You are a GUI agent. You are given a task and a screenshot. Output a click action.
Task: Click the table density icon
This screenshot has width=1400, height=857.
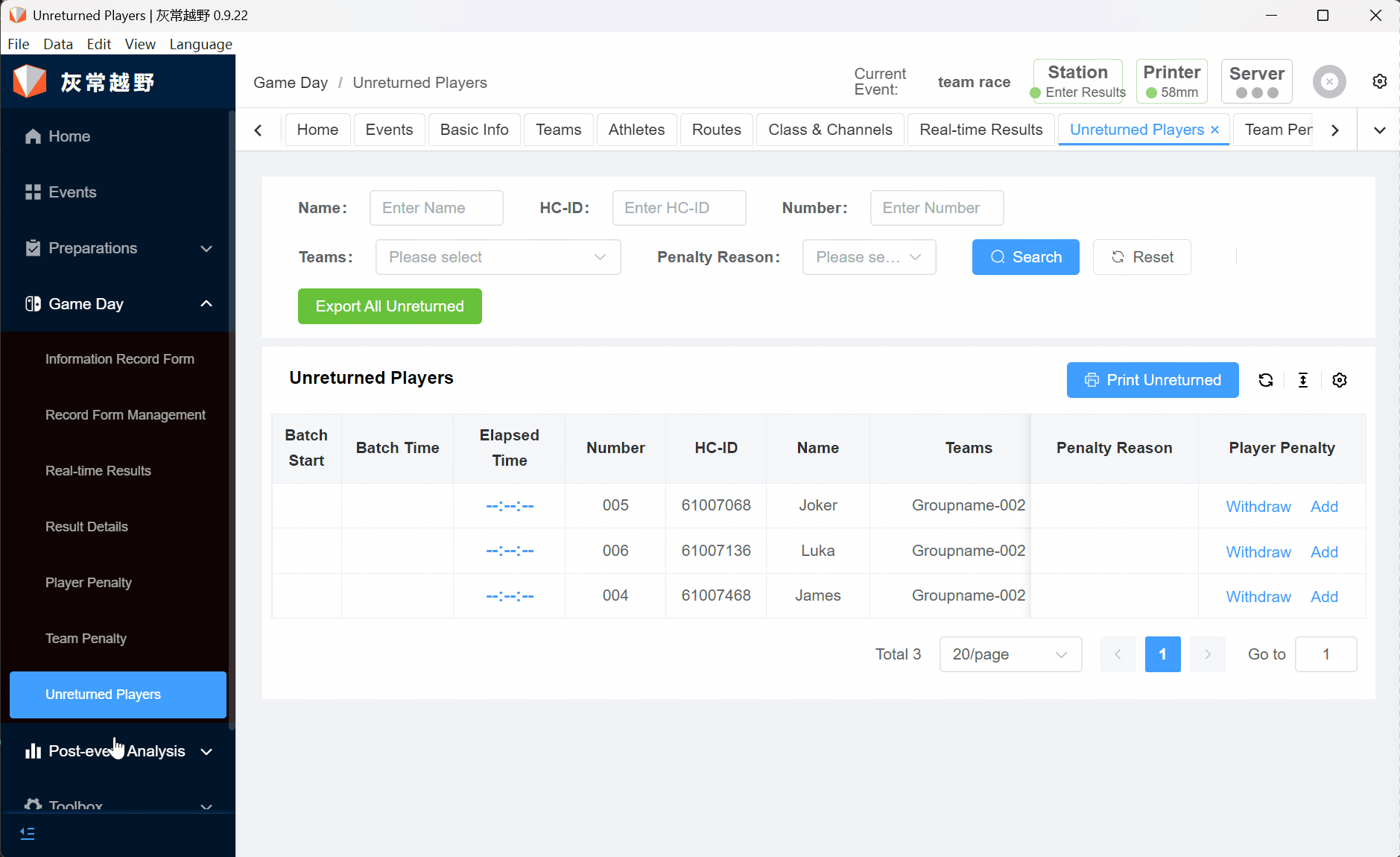click(x=1302, y=380)
